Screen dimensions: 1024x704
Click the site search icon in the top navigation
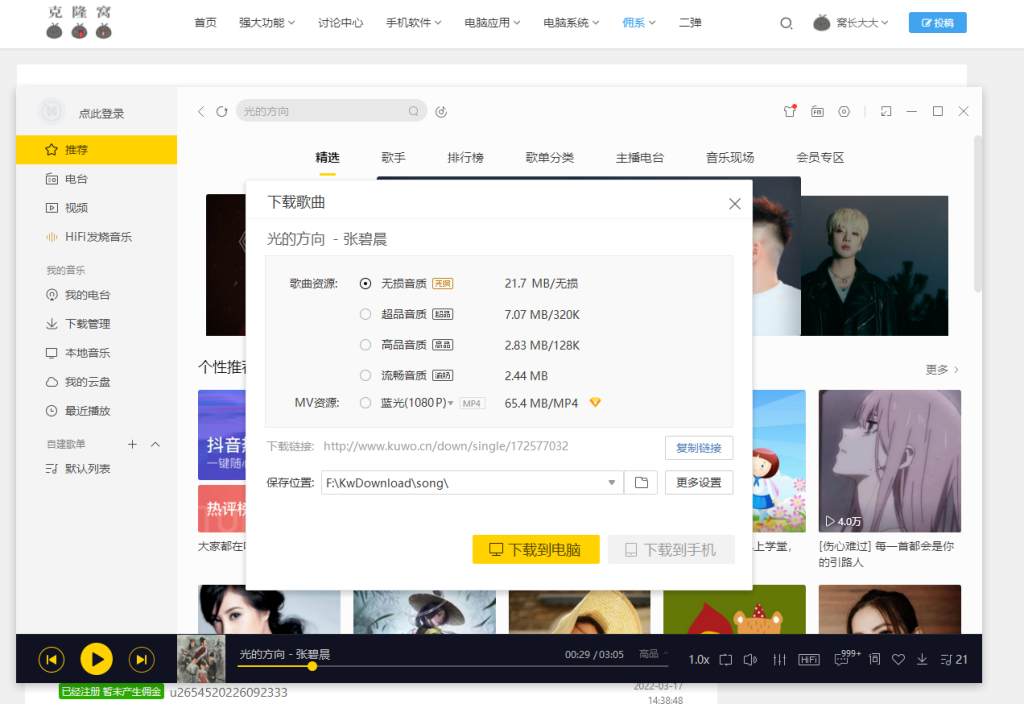(x=786, y=24)
